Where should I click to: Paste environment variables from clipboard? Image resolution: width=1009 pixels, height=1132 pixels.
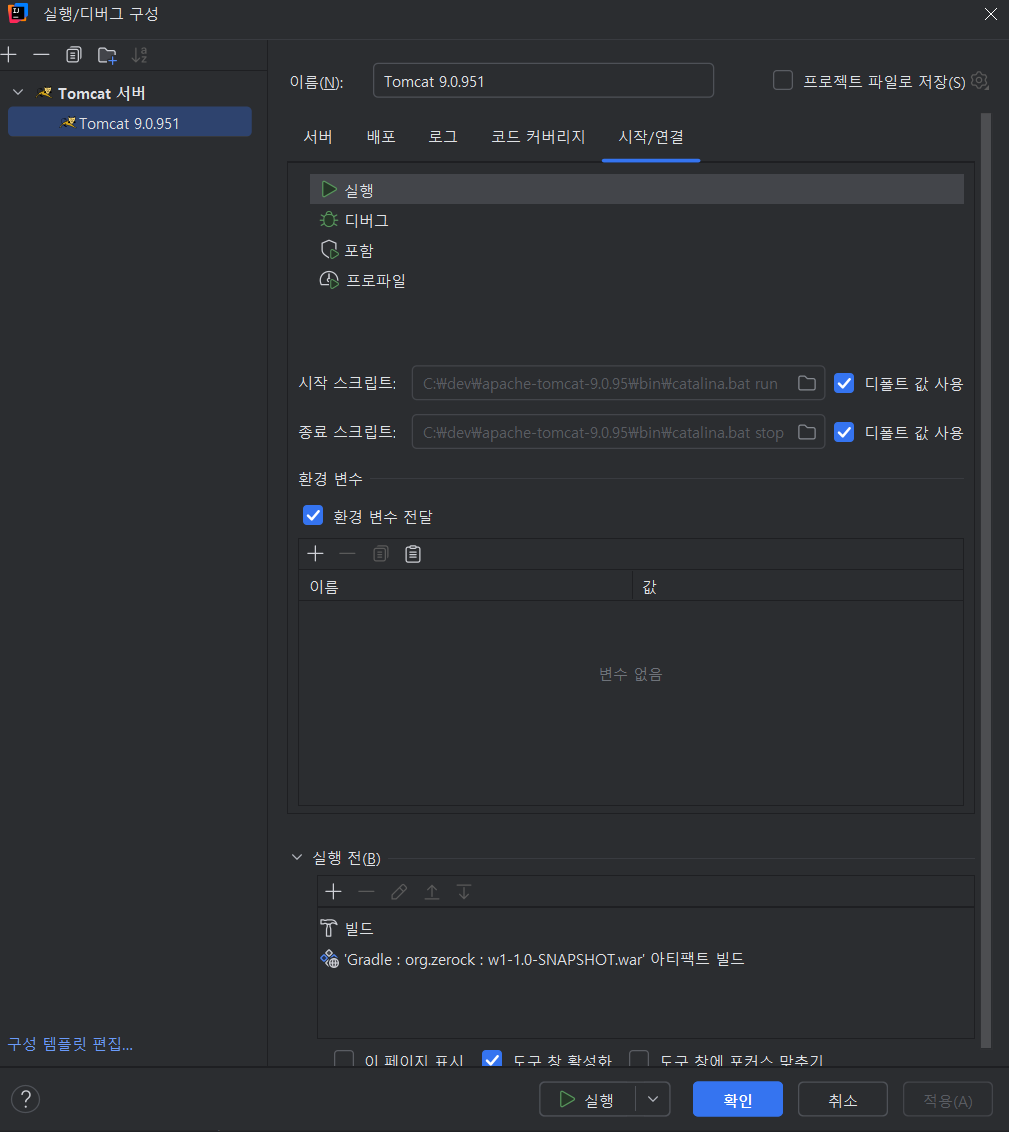pyautogui.click(x=413, y=554)
